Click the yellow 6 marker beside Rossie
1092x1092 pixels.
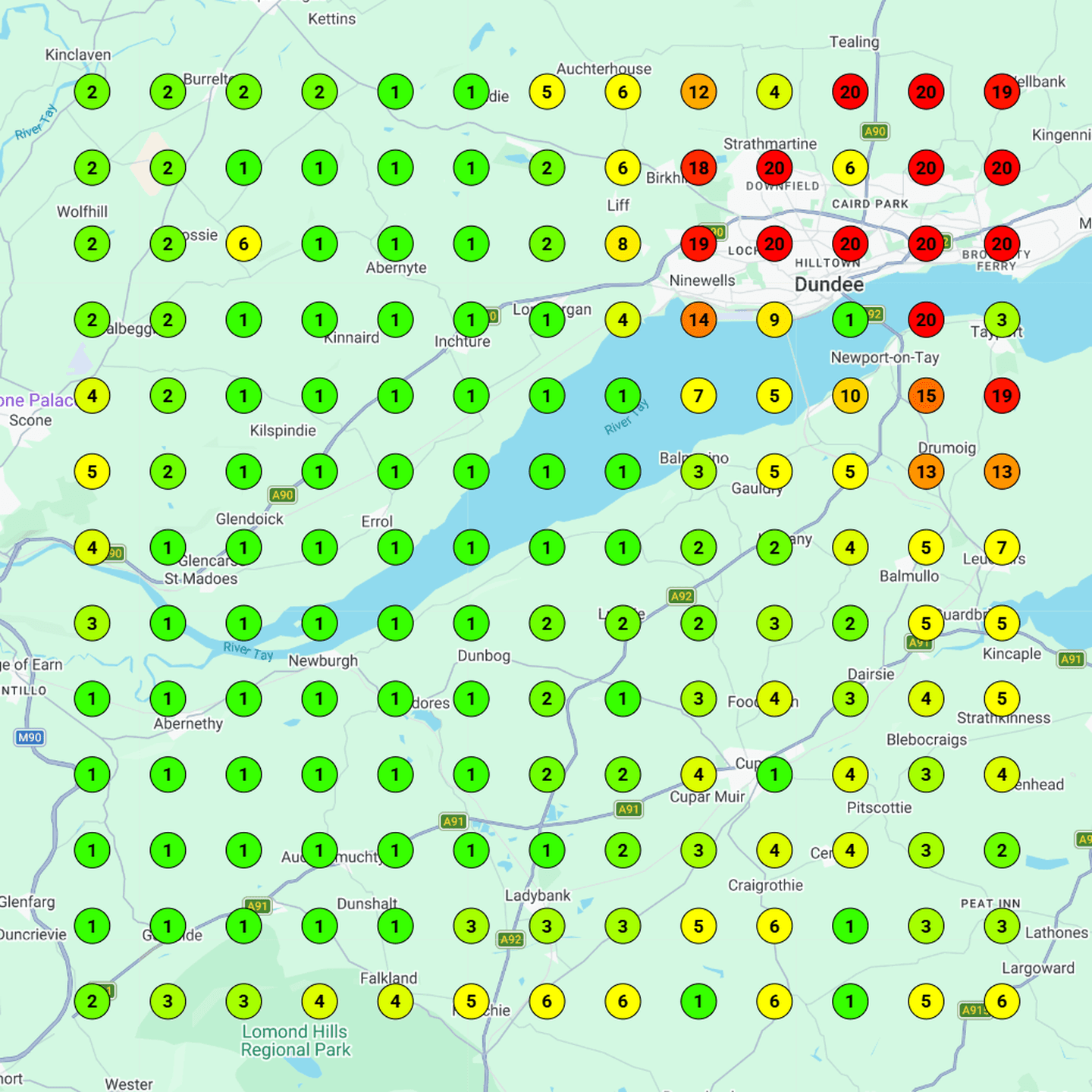(x=243, y=244)
